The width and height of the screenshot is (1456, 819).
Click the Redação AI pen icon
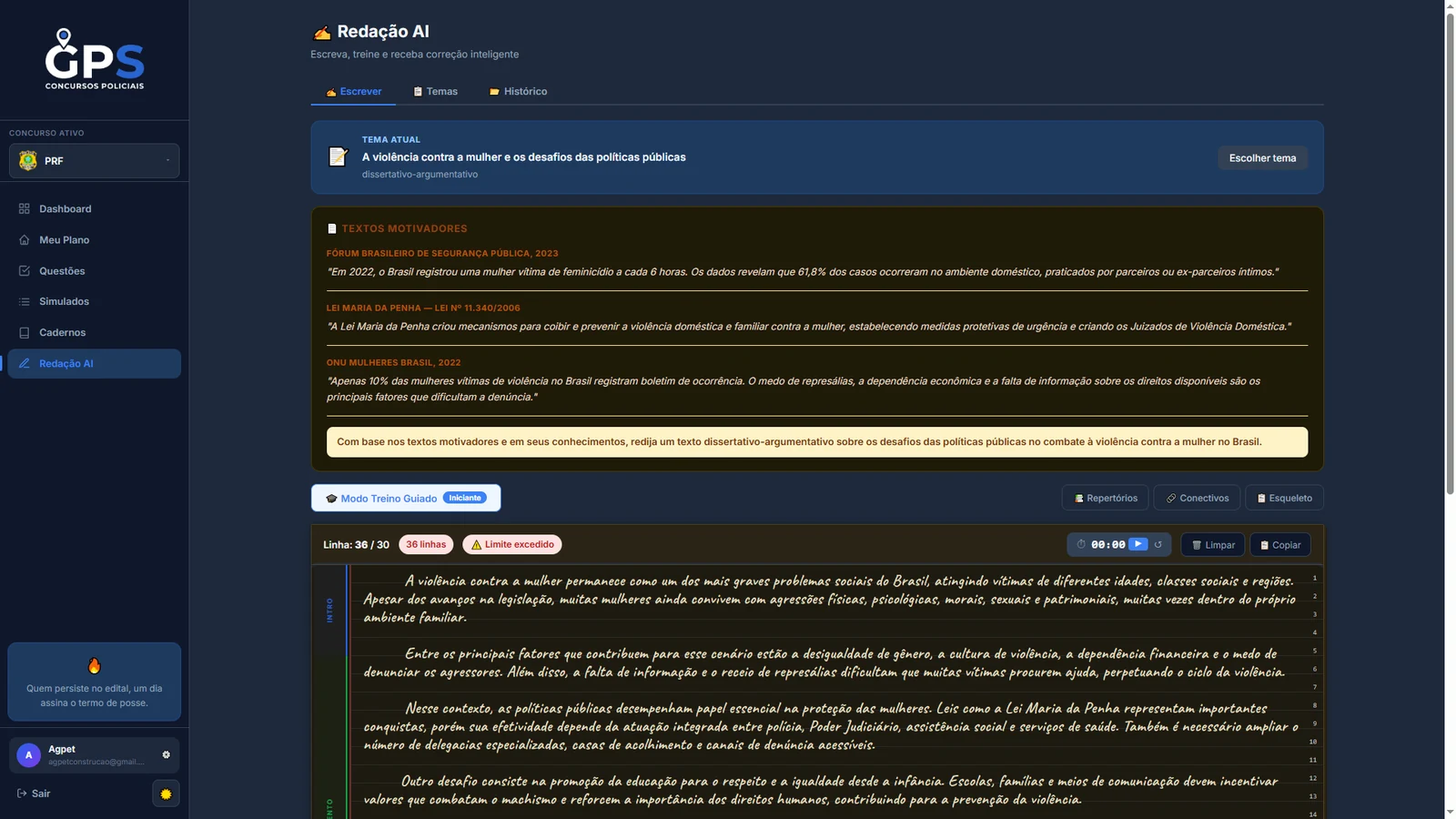click(25, 364)
